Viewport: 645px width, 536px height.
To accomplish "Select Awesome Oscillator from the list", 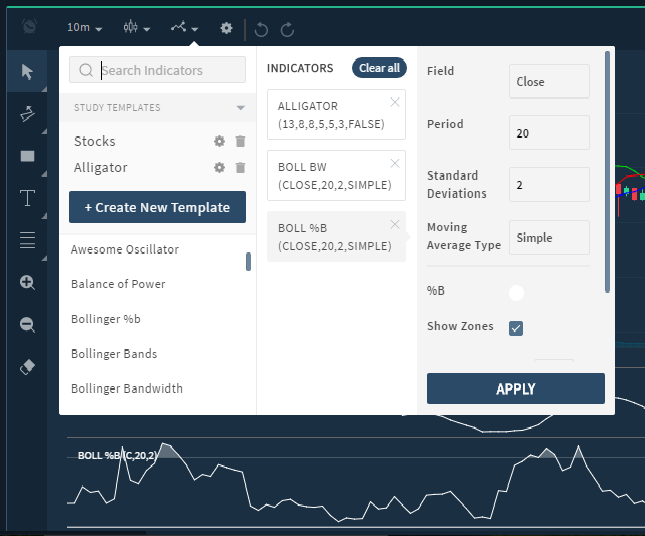I will [x=125, y=249].
